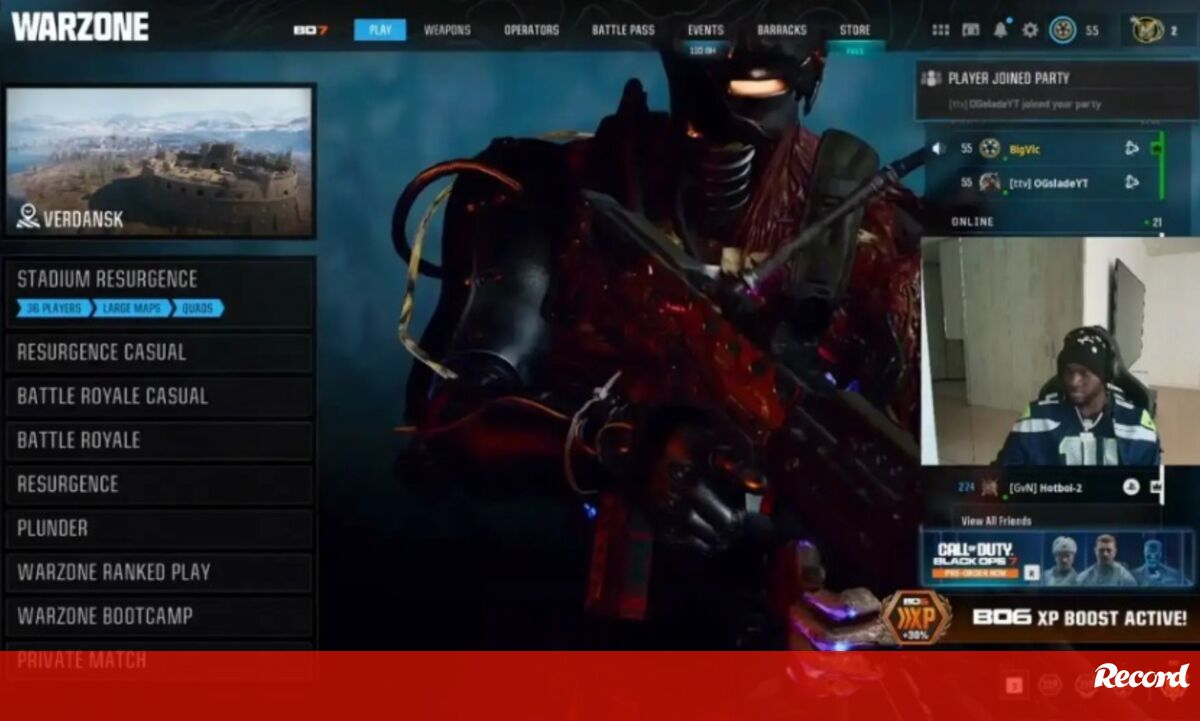Open the Battle Pass tab
The height and width of the screenshot is (721, 1200).
click(x=623, y=30)
